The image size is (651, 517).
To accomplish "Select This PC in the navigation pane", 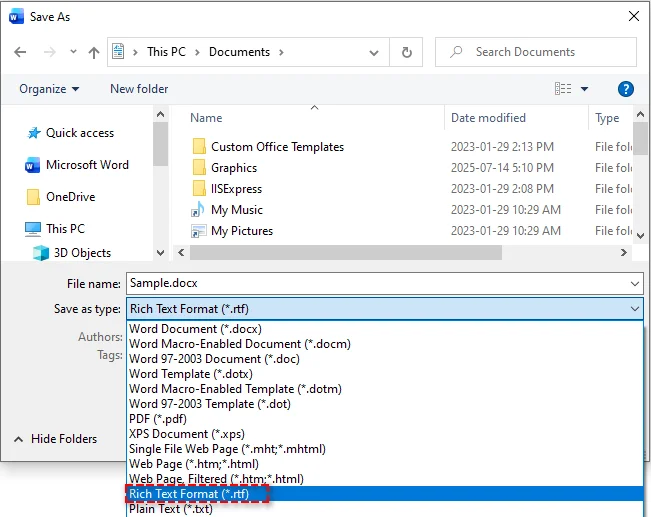I will 65,229.
